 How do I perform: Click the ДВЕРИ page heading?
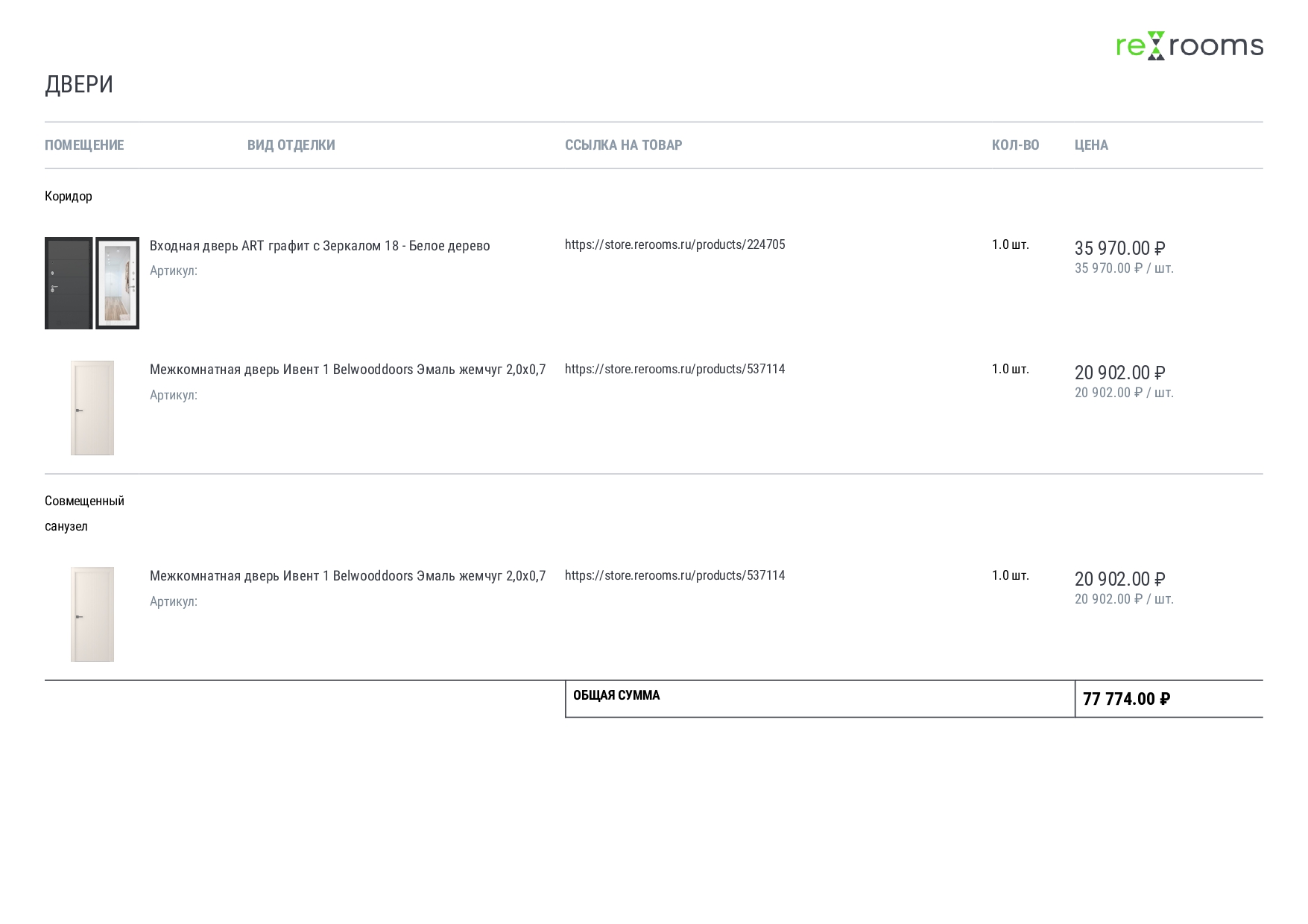79,84
